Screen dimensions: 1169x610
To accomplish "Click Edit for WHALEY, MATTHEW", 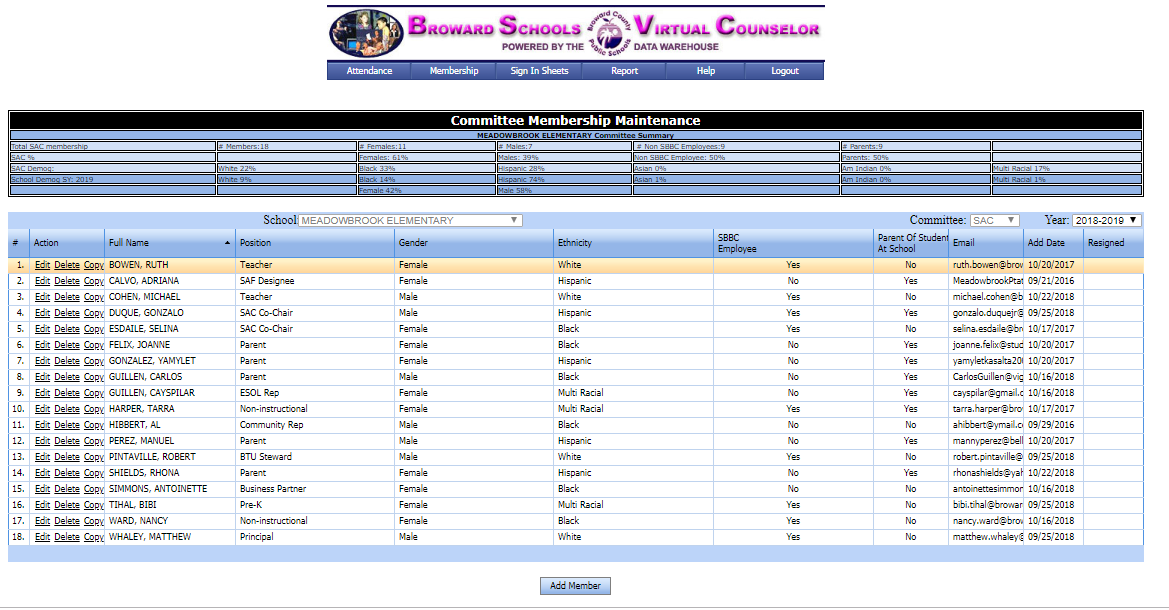I will (42, 538).
